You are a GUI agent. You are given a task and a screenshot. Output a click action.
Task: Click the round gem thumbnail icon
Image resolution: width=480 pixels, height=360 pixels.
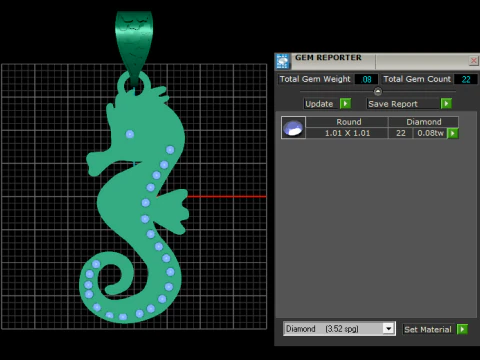point(293,128)
